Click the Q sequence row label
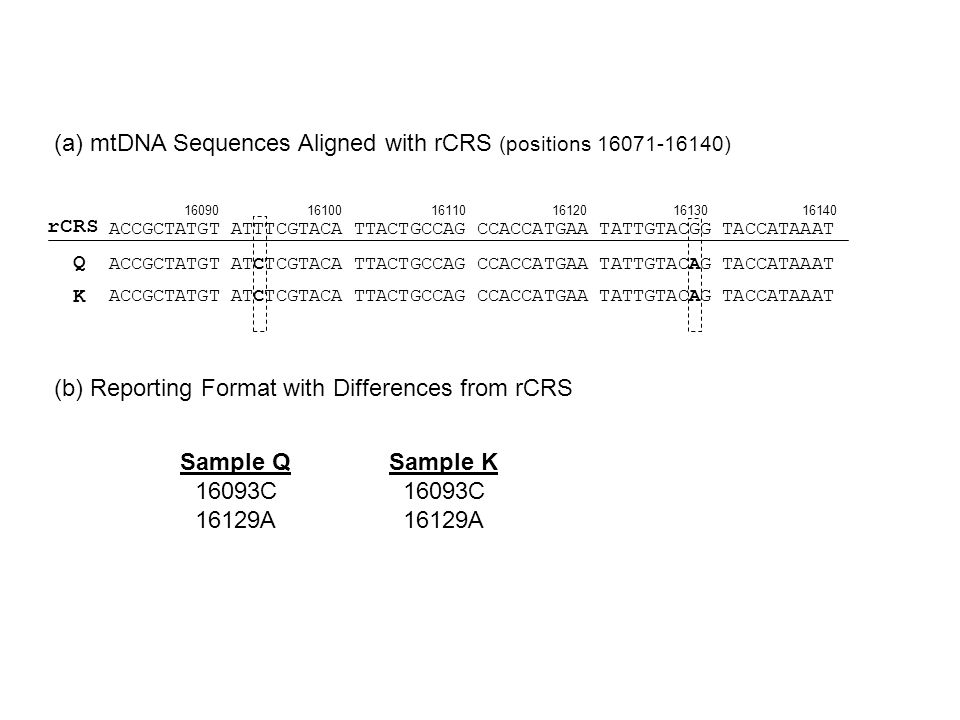This screenshot has width=960, height=720. click(79, 264)
